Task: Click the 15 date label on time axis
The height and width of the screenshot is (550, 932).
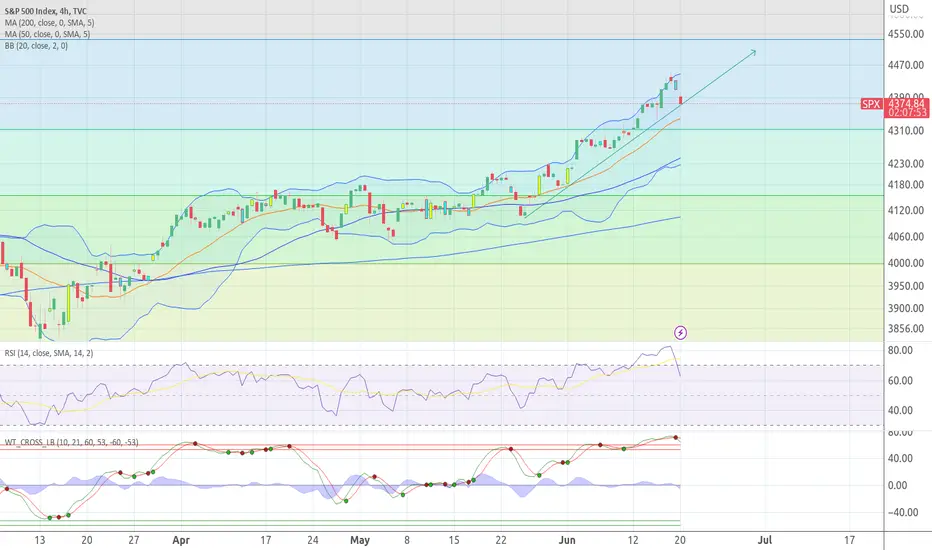Action: coord(454,540)
